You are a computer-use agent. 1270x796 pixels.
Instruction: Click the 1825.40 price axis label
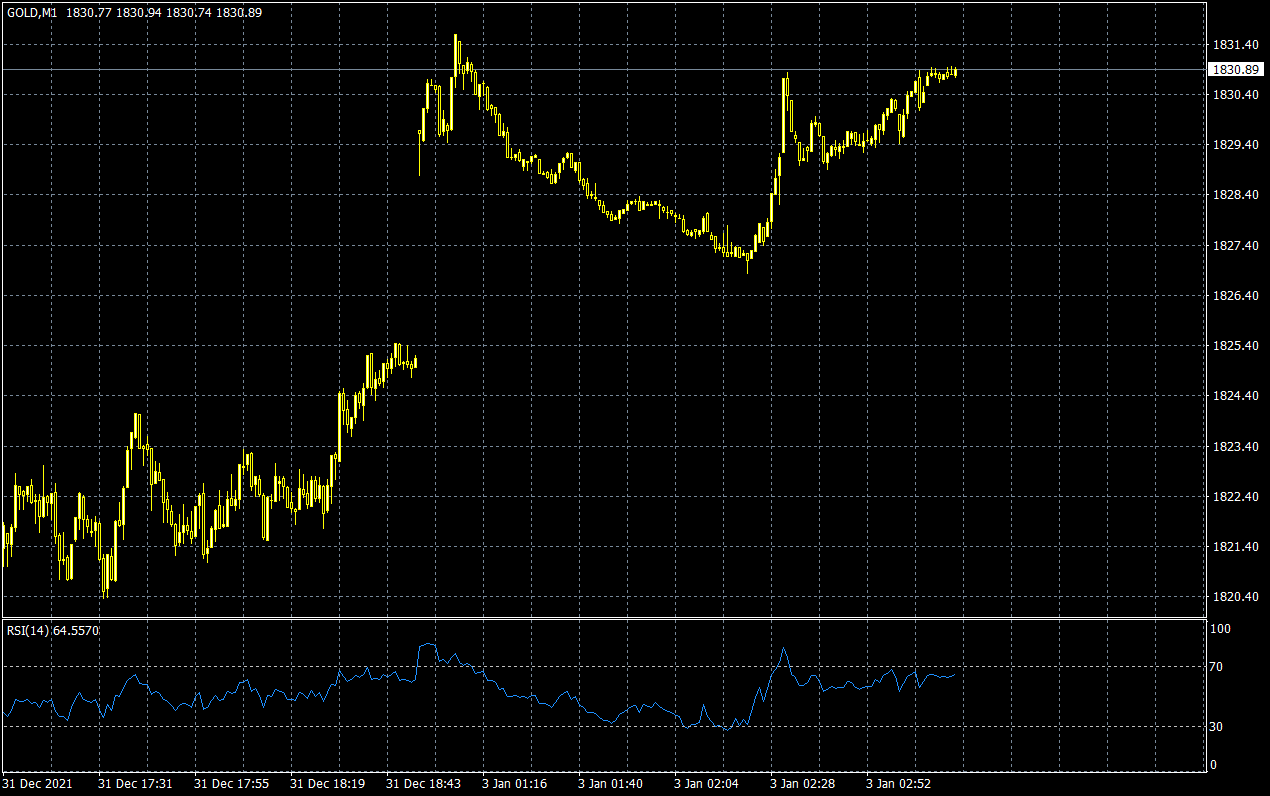pyautogui.click(x=1234, y=346)
